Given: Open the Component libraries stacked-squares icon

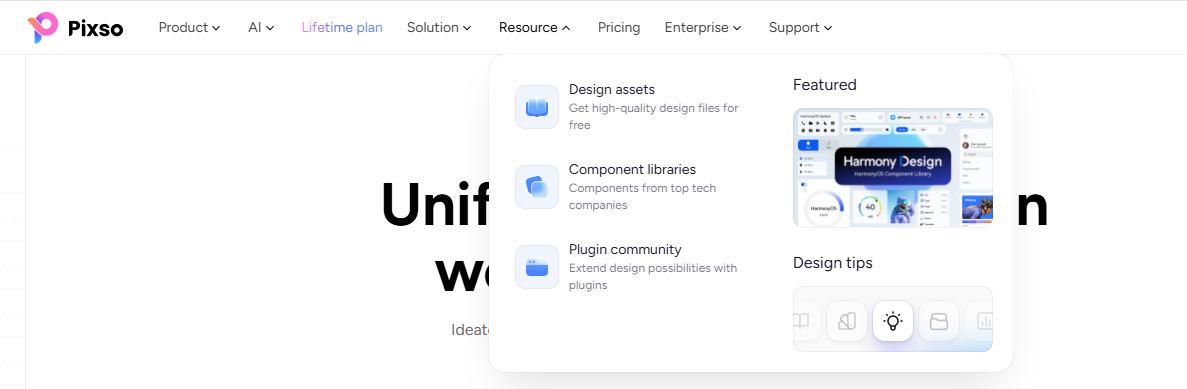Looking at the screenshot, I should [537, 187].
